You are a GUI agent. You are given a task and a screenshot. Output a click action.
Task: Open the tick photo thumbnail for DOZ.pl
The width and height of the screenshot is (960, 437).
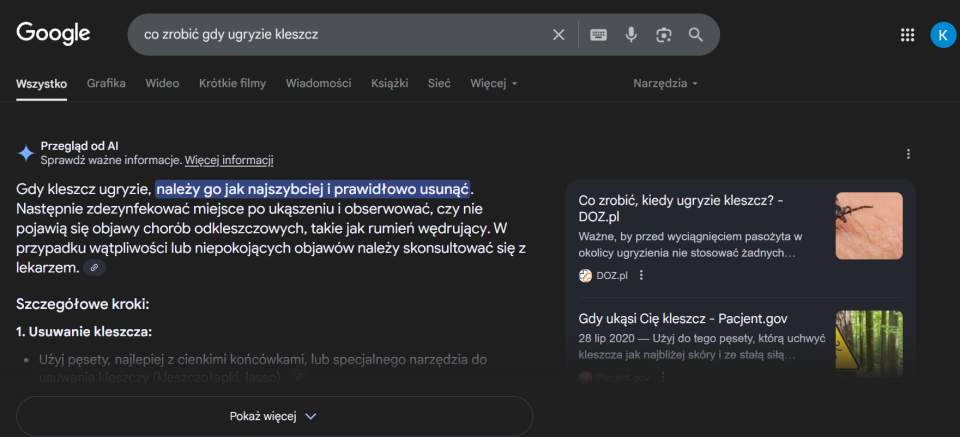[x=869, y=226]
